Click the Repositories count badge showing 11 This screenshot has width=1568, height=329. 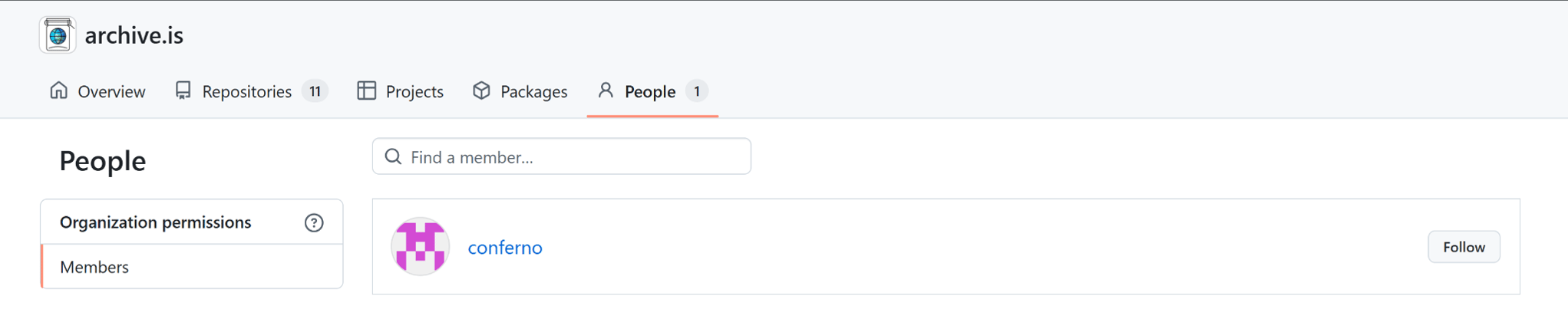315,91
